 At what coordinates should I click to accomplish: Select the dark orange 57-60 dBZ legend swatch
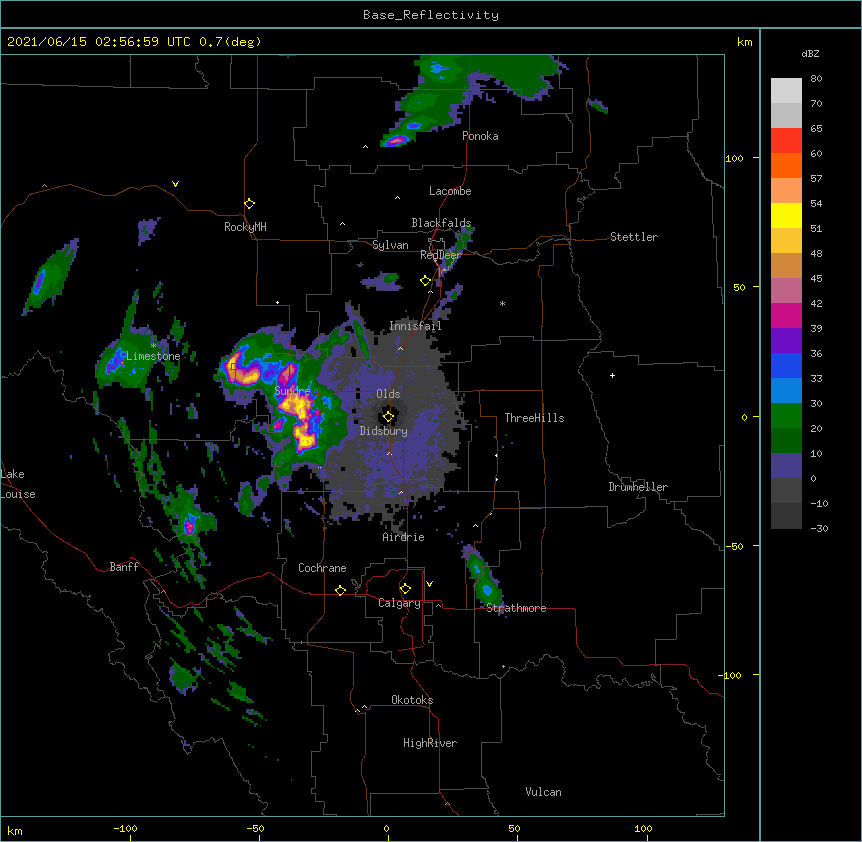[x=786, y=165]
